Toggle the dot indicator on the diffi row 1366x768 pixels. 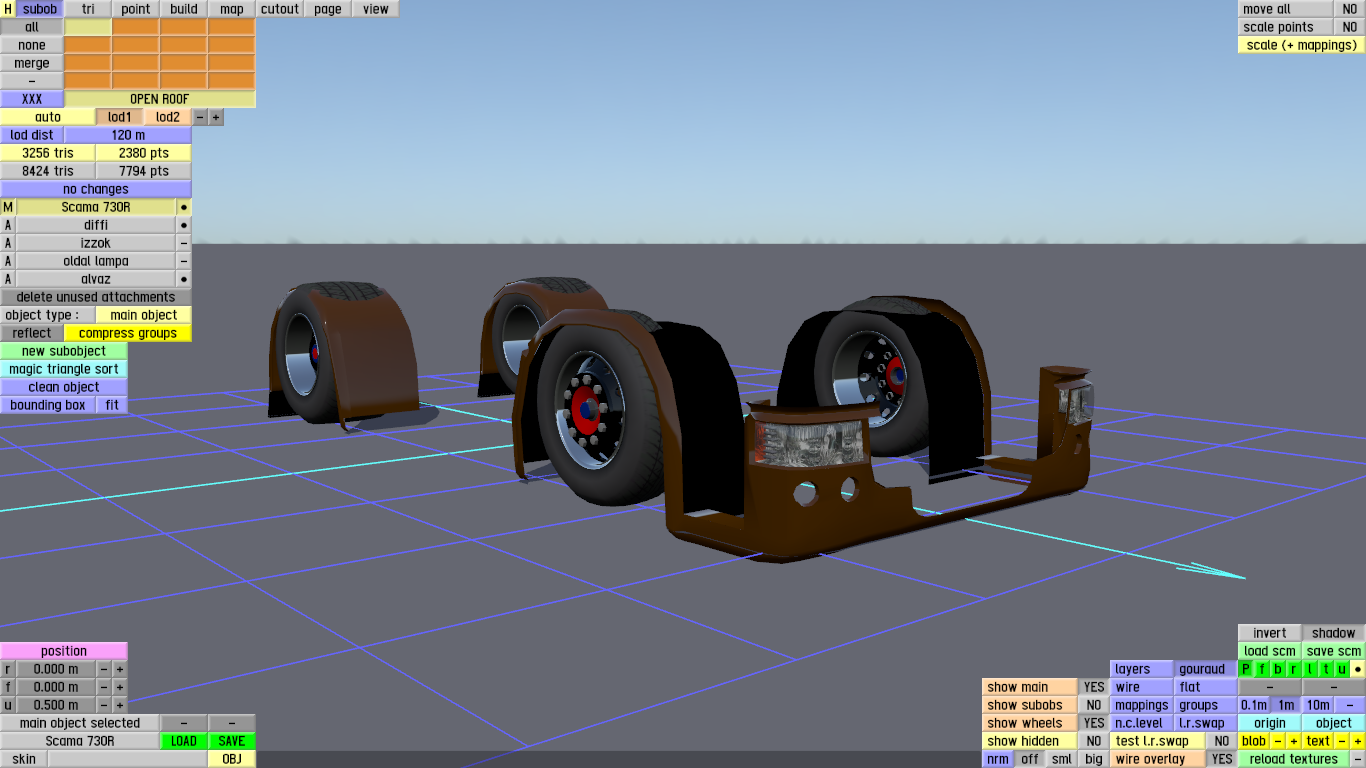click(x=184, y=225)
